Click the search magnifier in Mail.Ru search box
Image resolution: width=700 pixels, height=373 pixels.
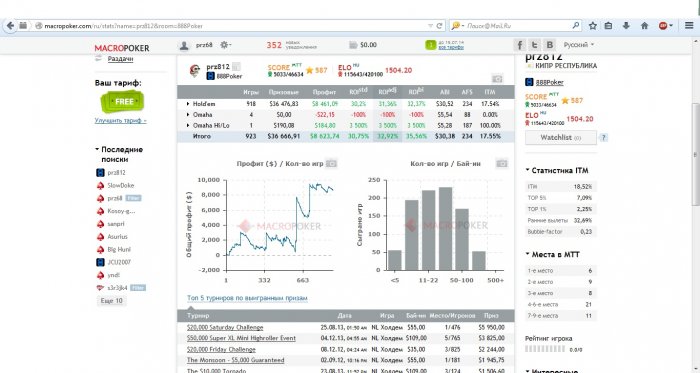(576, 26)
